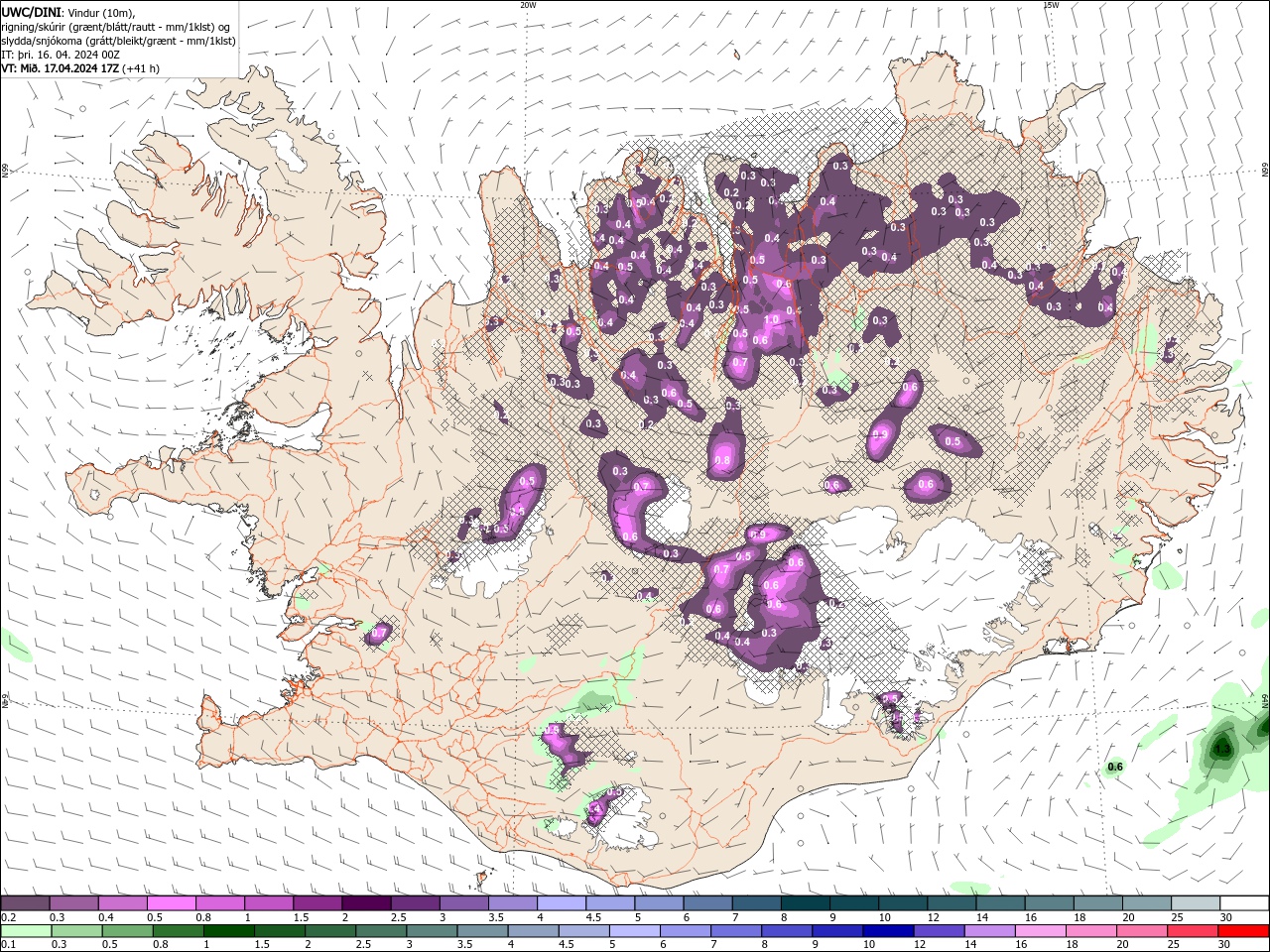Select the "VT: Mið. 17.04.2024 17Z (+41 h)" valid time

[80, 68]
